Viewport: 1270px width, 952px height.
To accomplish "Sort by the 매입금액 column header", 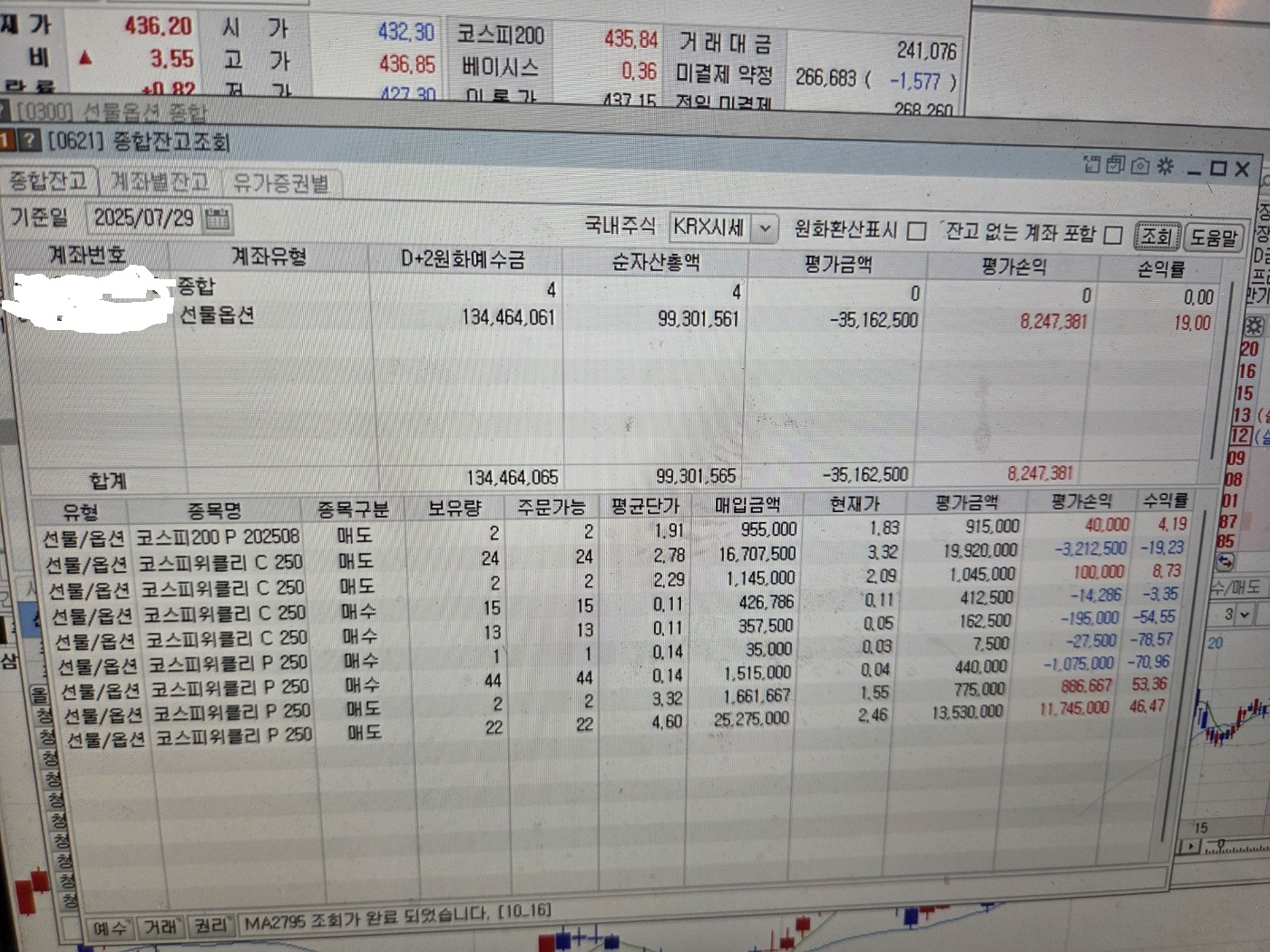I will pos(747,504).
